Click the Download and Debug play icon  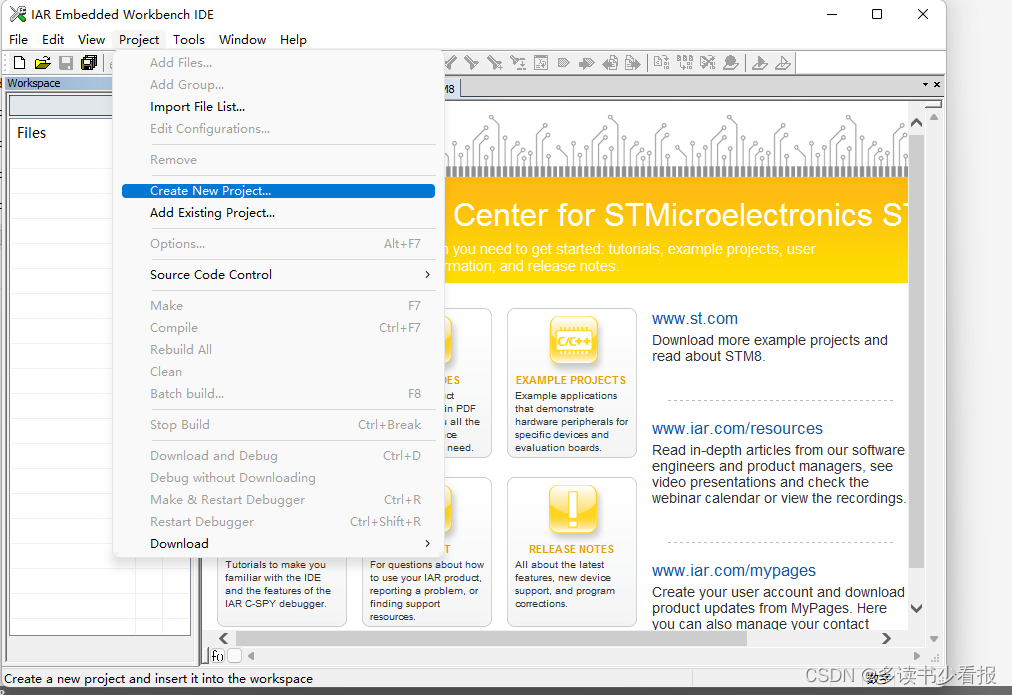[x=760, y=63]
